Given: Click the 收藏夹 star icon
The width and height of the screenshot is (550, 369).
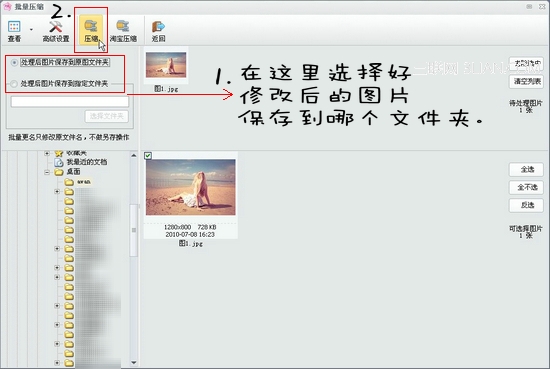Looking at the screenshot, I should pyautogui.click(x=59, y=153).
